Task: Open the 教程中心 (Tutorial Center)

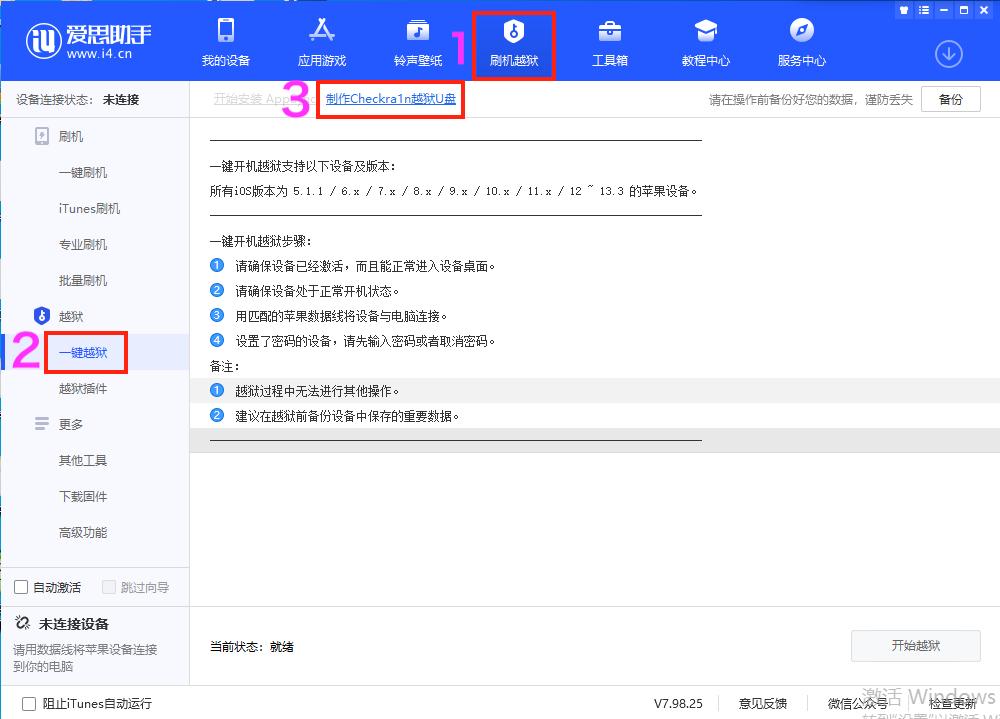Action: 705,42
